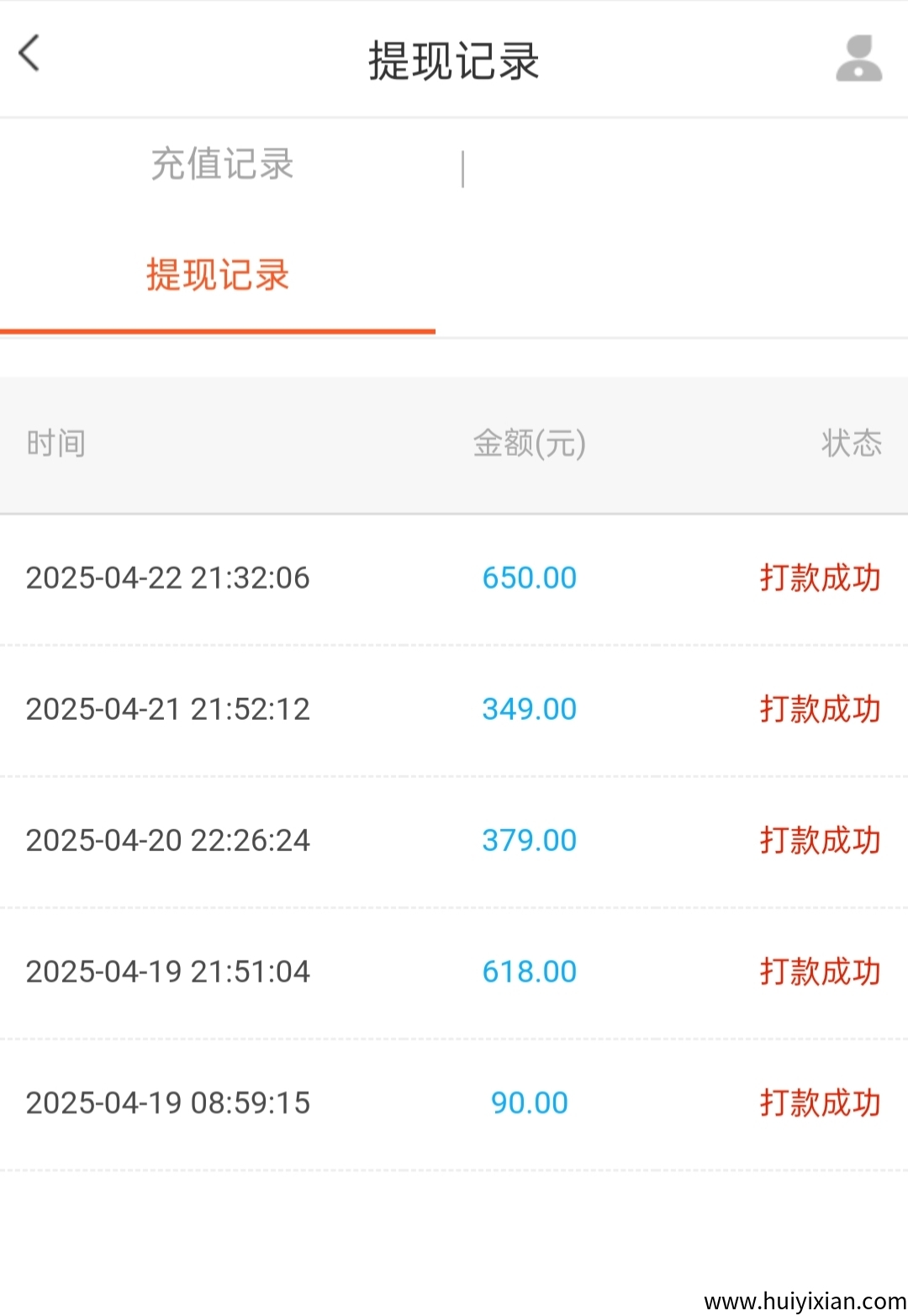This screenshot has width=908, height=1316.
Task: Switch to the 充值记录 tab
Action: click(x=222, y=164)
